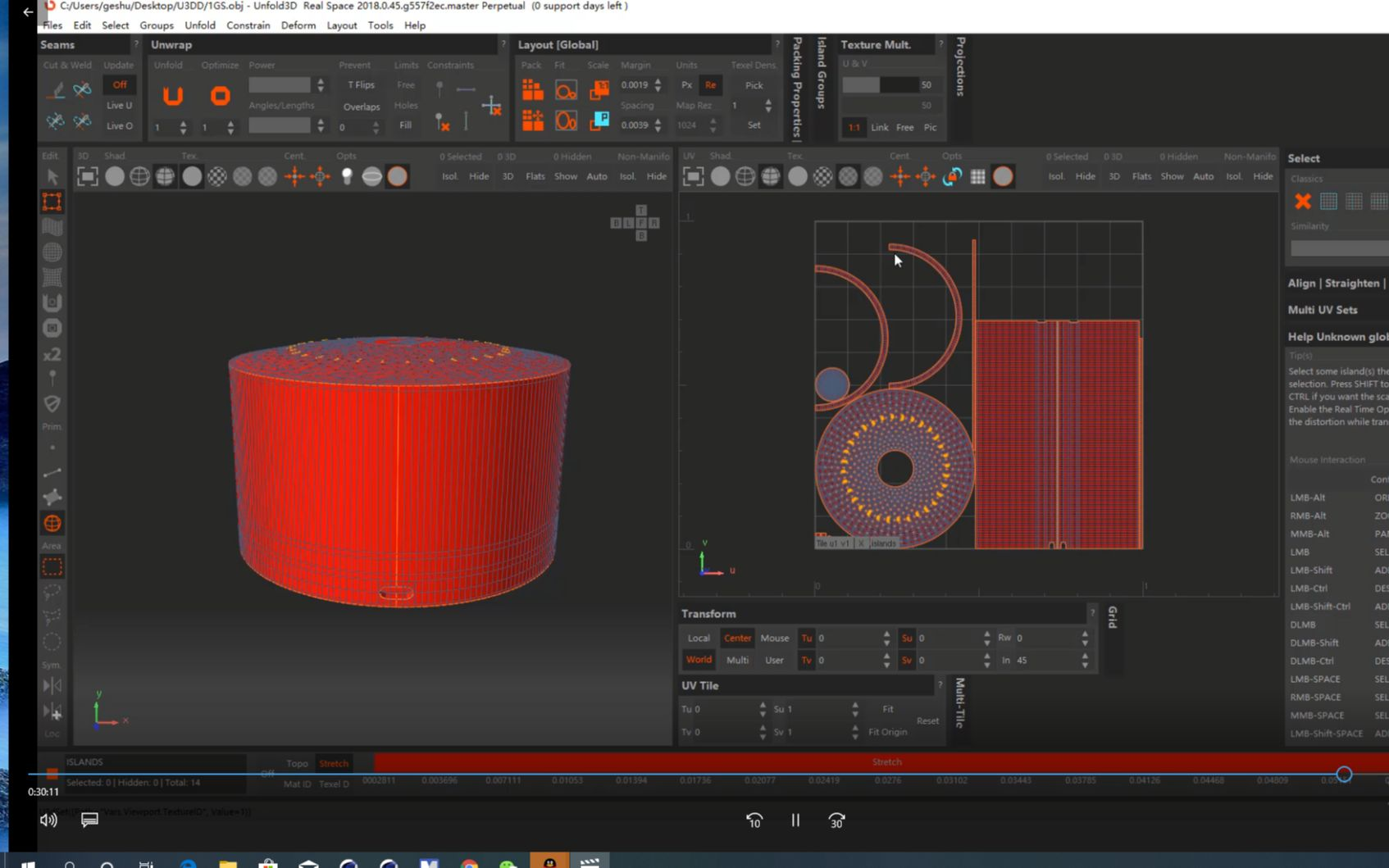
Task: Select wireframe sphere shading in 3D view
Action: 139,176
